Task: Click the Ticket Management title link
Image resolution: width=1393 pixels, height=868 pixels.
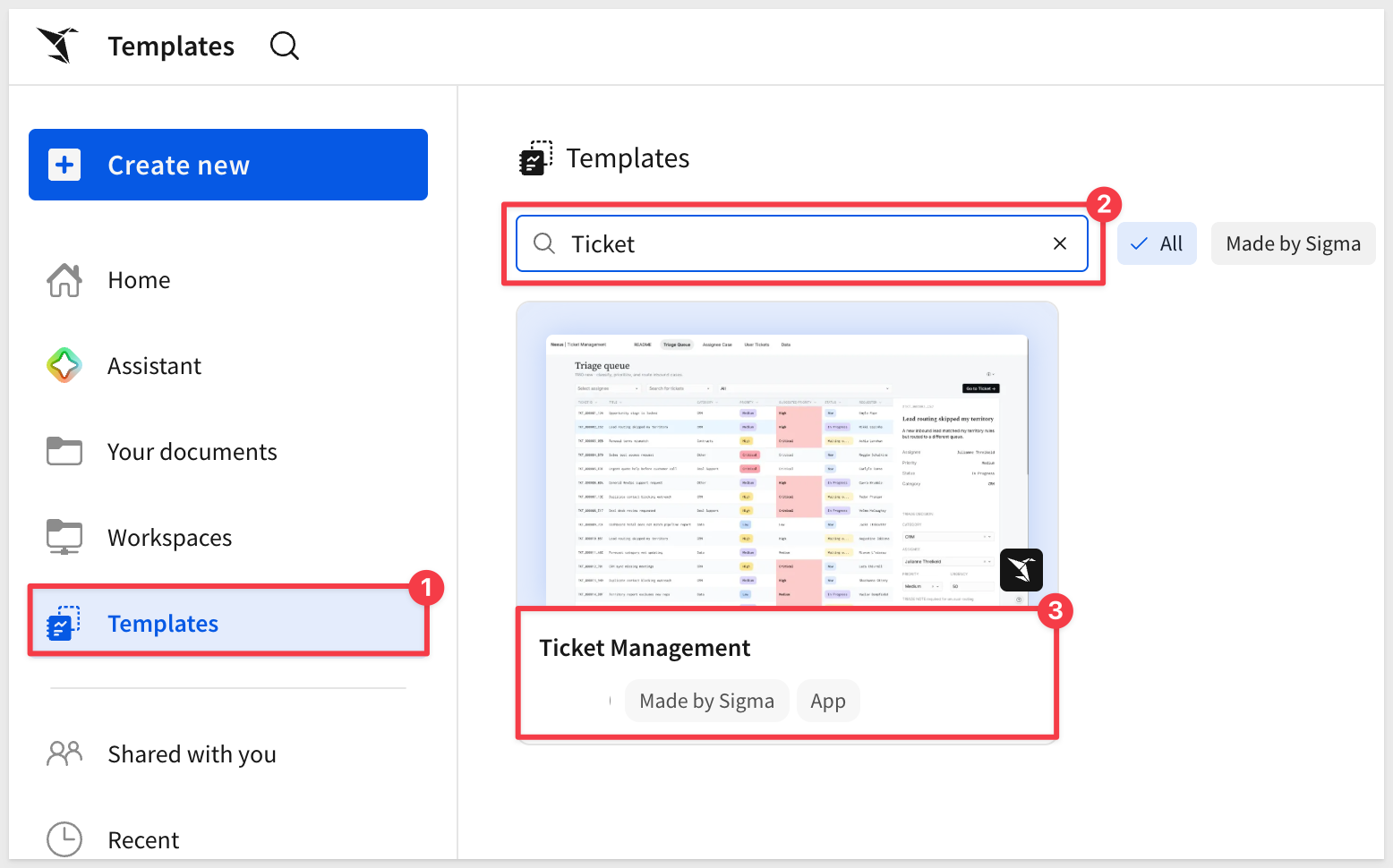Action: pyautogui.click(x=645, y=648)
